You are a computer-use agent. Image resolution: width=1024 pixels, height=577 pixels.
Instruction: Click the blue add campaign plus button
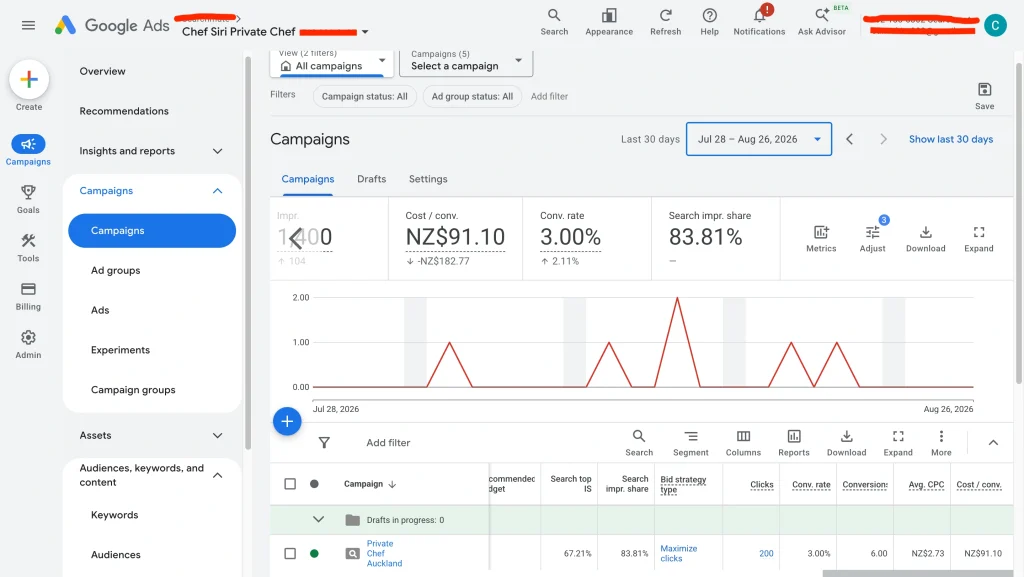(x=287, y=422)
